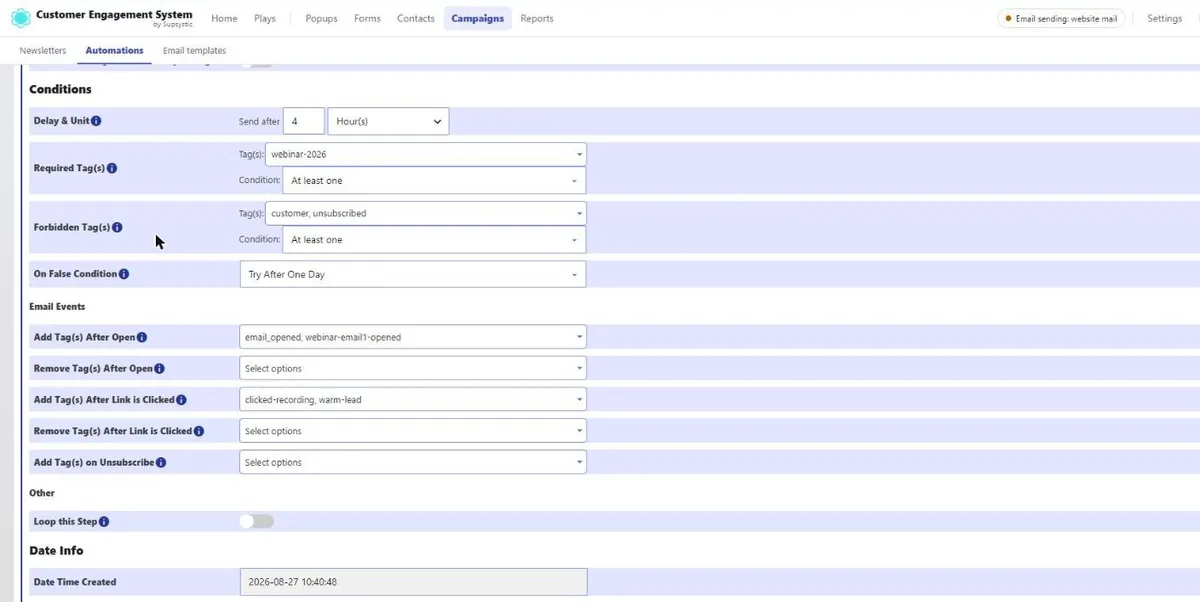
Task: Click the Email Events subheading text
Action: pyautogui.click(x=57, y=306)
